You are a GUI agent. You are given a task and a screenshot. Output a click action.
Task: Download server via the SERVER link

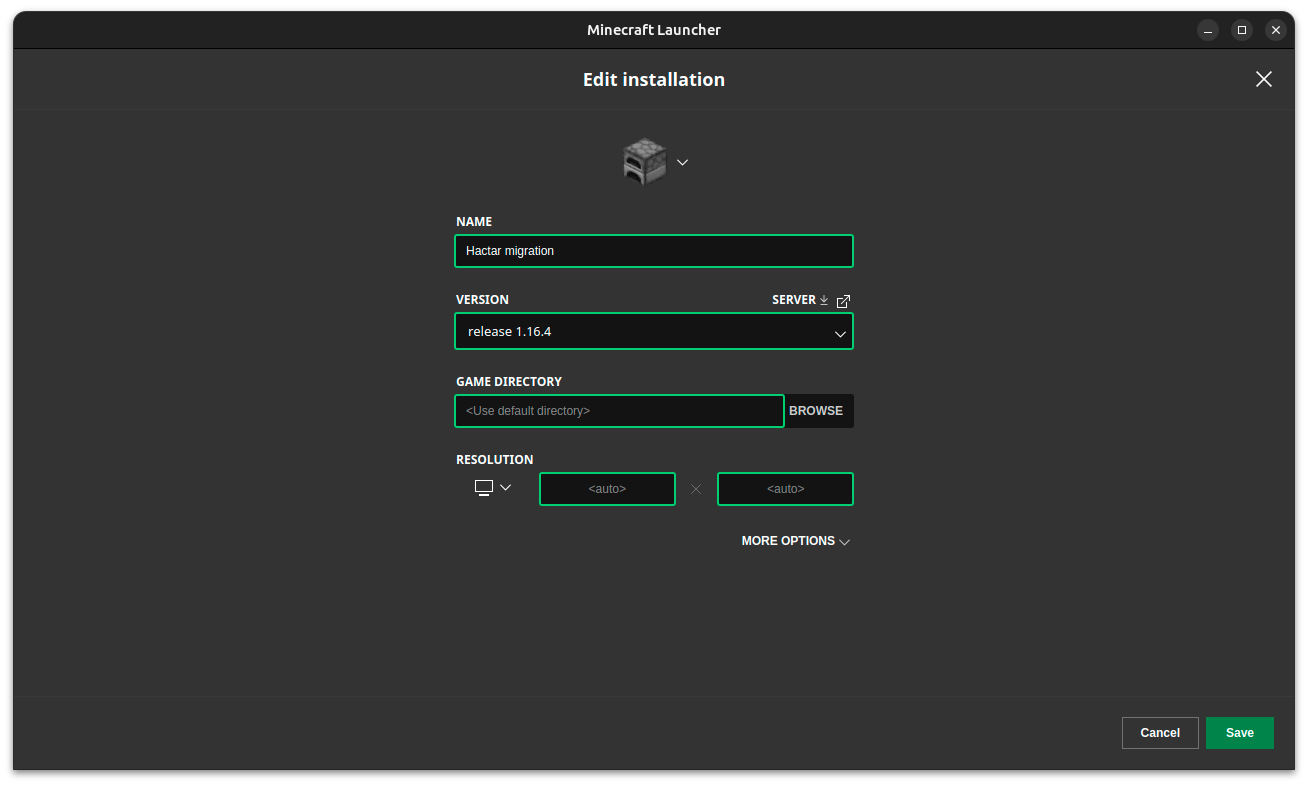click(800, 300)
